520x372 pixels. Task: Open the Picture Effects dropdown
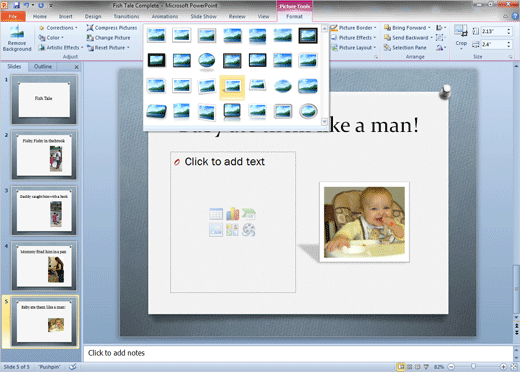click(x=353, y=38)
